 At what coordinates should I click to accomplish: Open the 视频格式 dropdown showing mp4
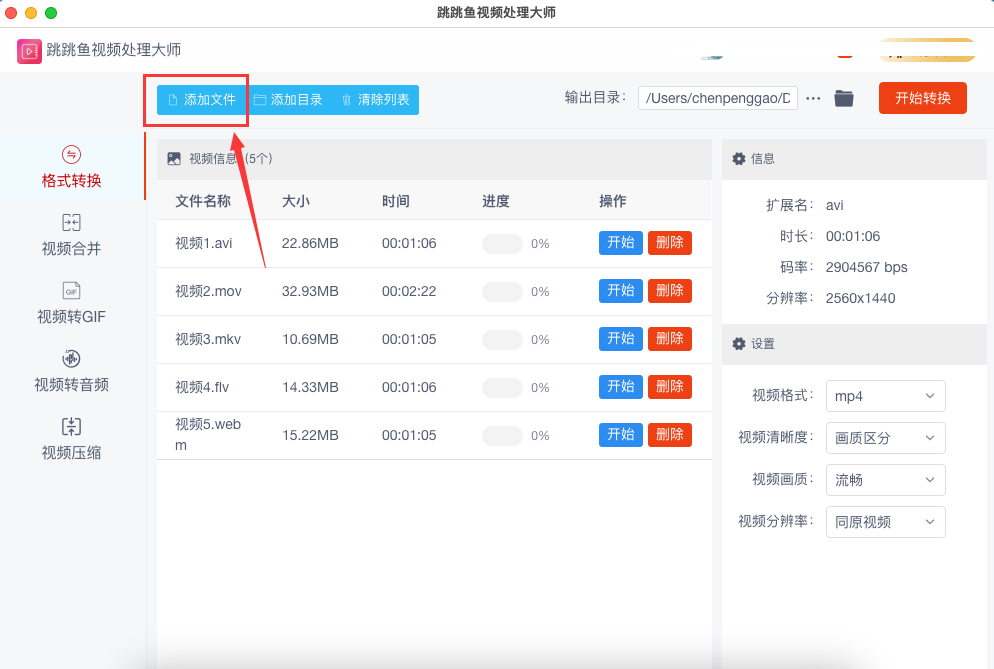coord(886,396)
